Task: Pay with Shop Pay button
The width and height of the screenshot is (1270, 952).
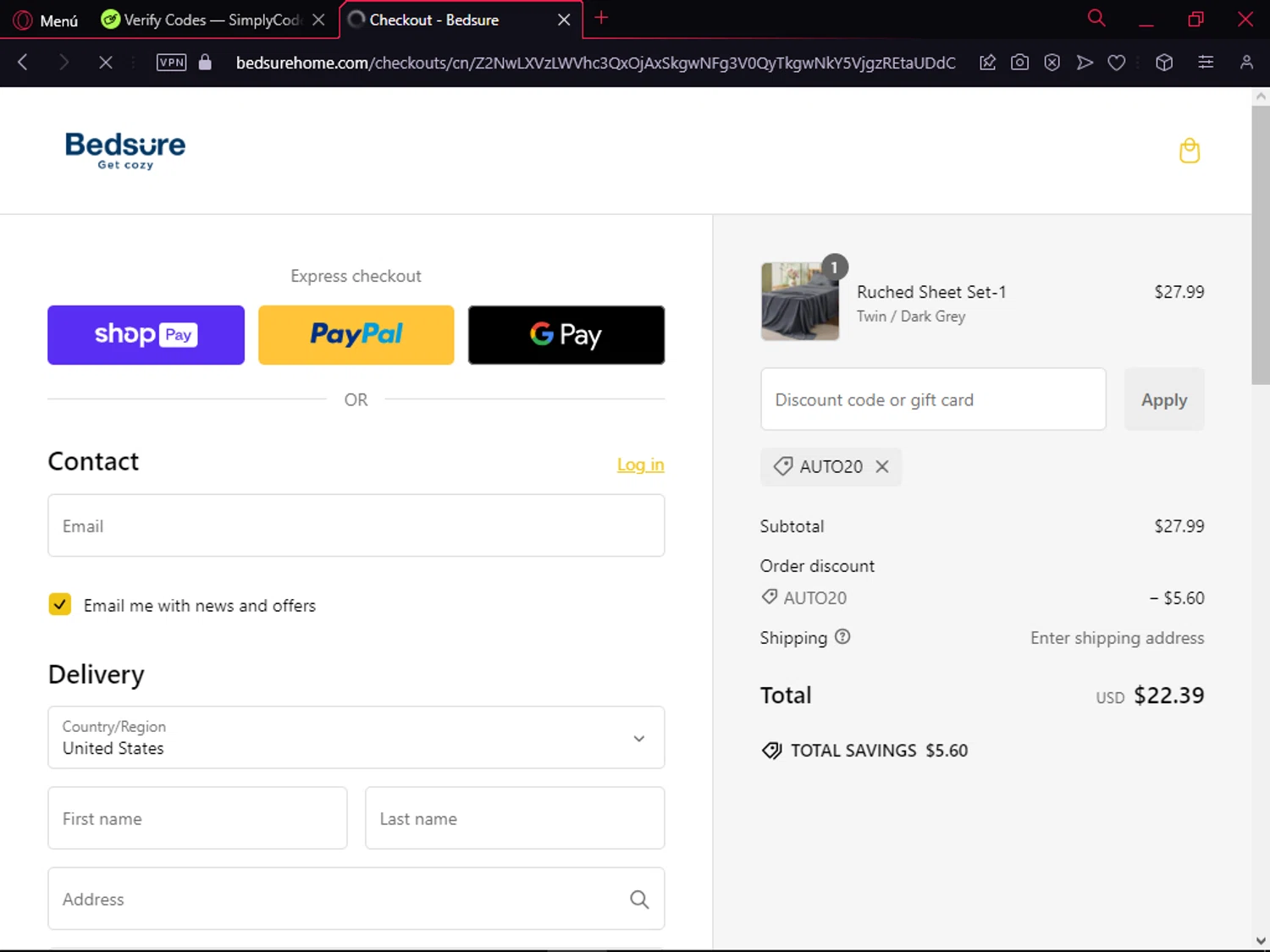Action: (146, 335)
